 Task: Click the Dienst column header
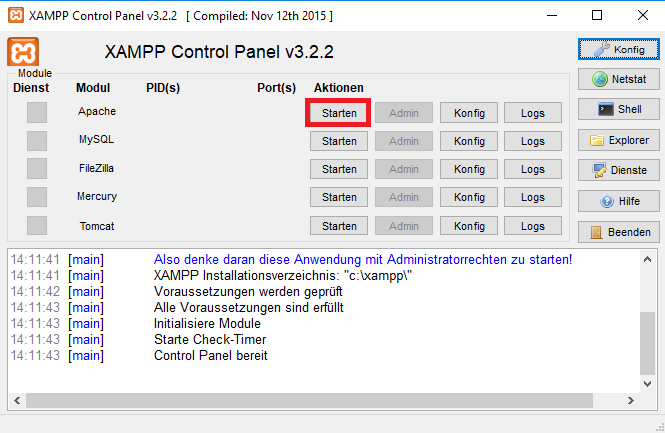click(x=31, y=88)
